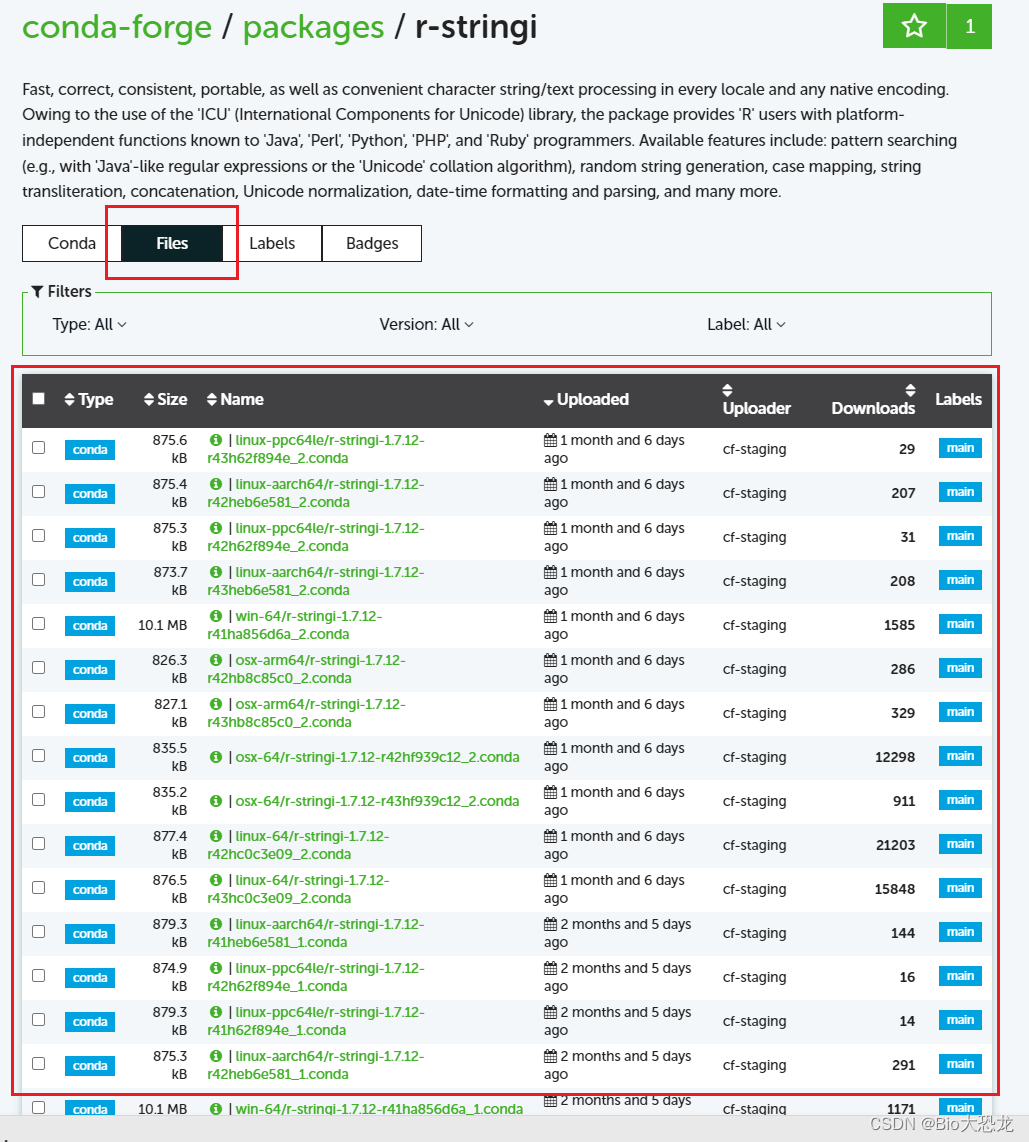
Task: Check the box for linux-64 r42hc0c3e09_2.conda
Action: click(x=39, y=843)
